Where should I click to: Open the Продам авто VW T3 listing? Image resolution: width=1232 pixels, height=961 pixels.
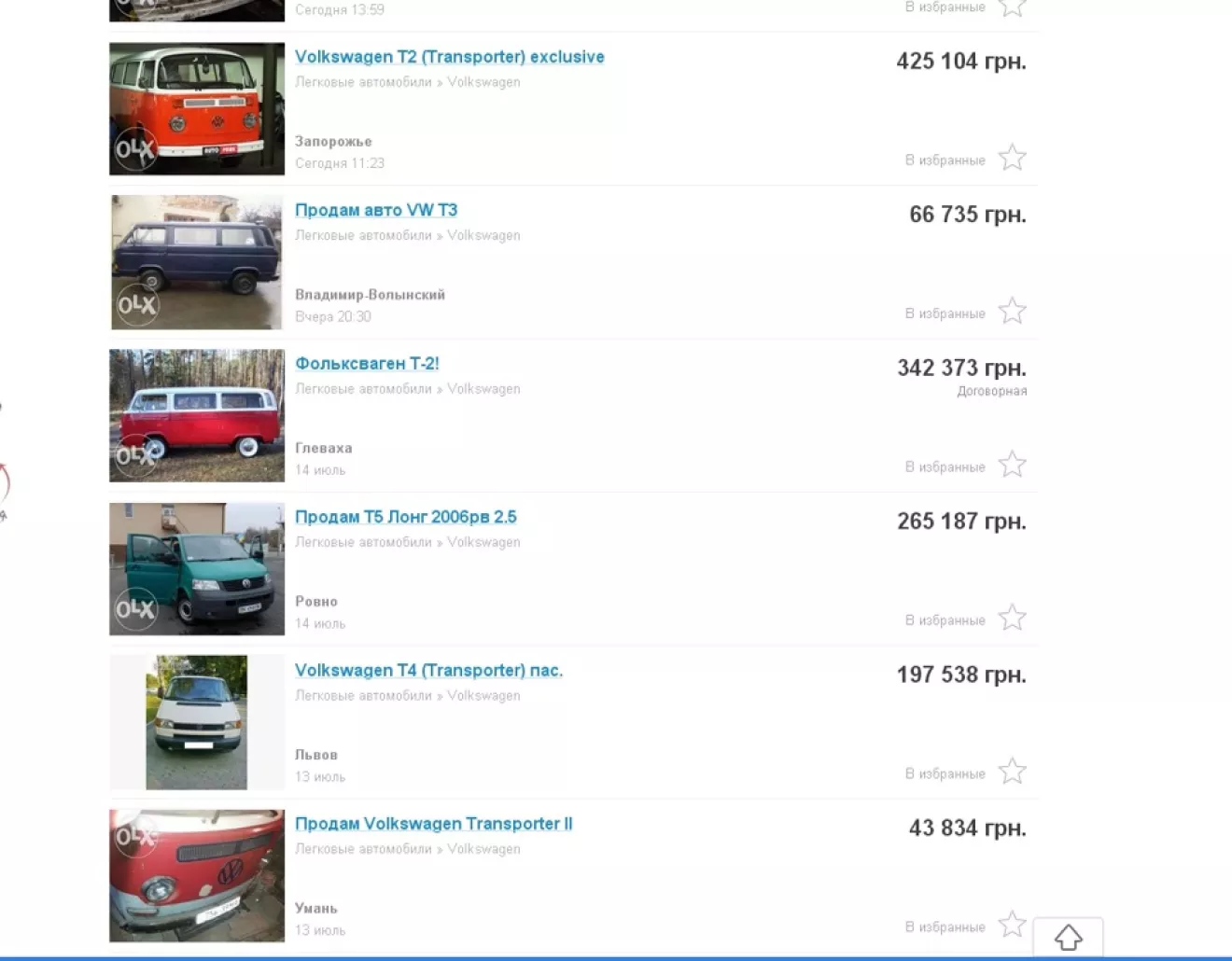click(376, 210)
